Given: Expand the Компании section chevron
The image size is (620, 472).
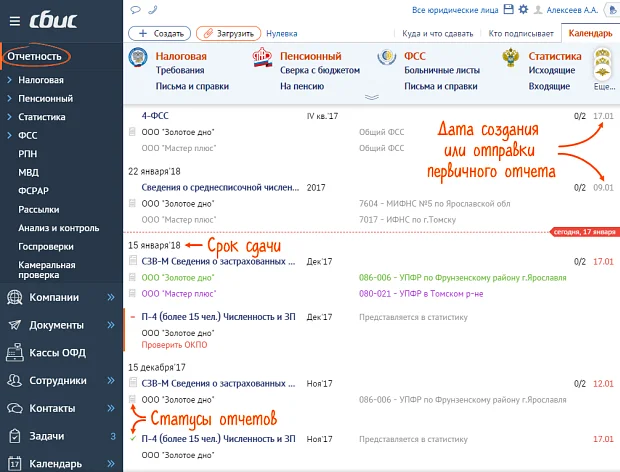Looking at the screenshot, I should coord(111,297).
